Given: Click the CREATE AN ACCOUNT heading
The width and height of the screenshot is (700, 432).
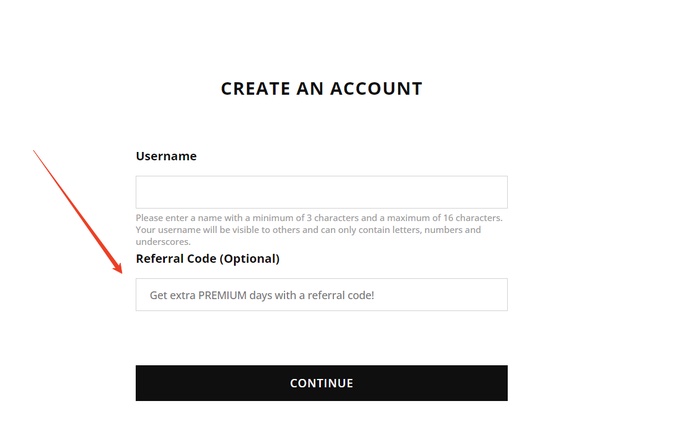Looking at the screenshot, I should click(321, 89).
